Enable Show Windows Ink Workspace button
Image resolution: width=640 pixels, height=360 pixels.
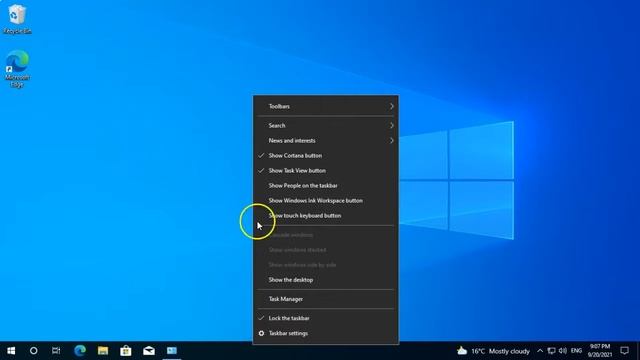point(326,201)
